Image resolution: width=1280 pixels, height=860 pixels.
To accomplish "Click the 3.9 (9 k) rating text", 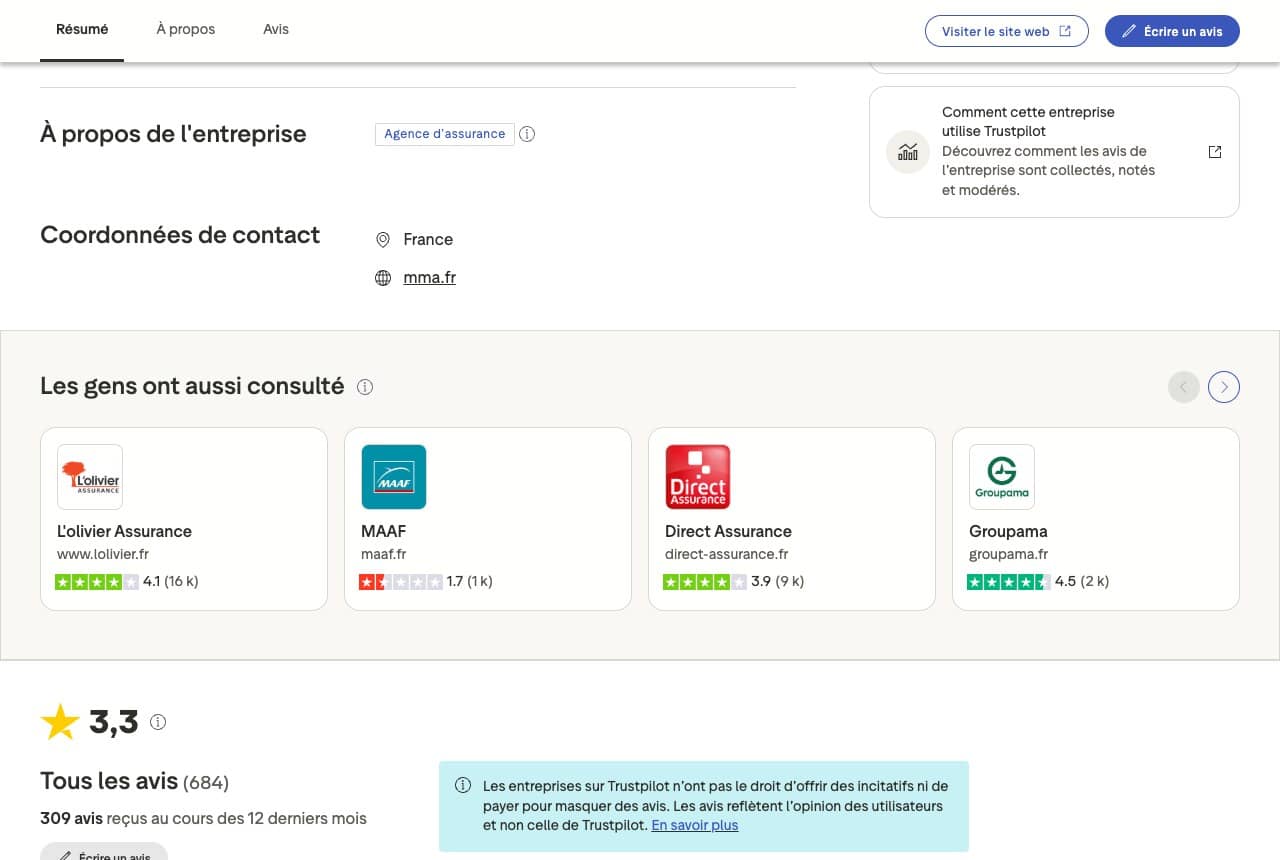I will tap(778, 581).
